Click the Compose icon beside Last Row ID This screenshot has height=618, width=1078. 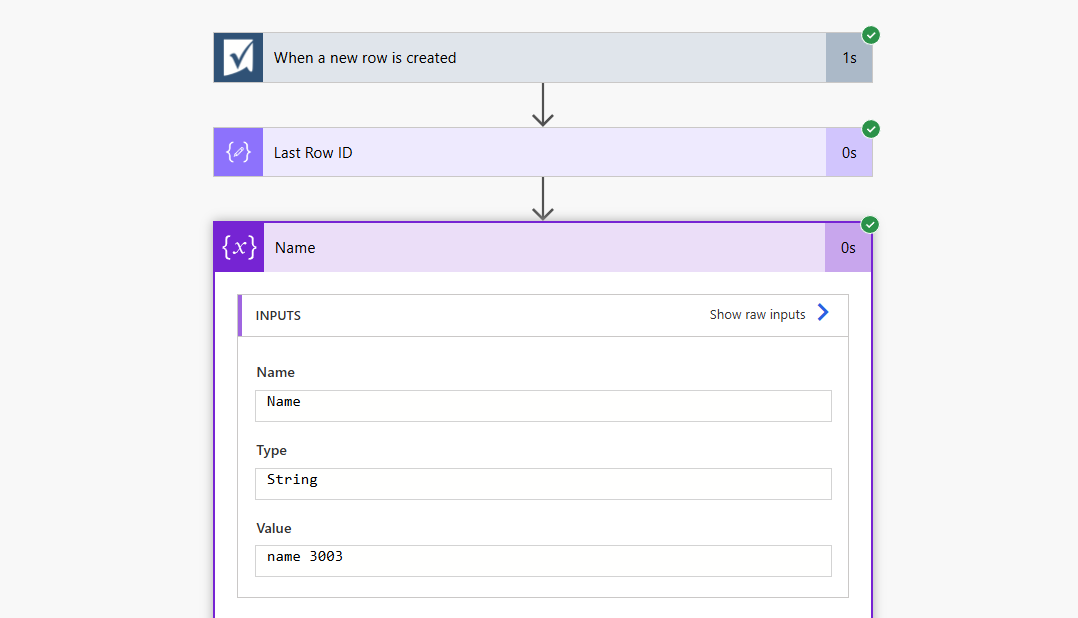click(238, 152)
